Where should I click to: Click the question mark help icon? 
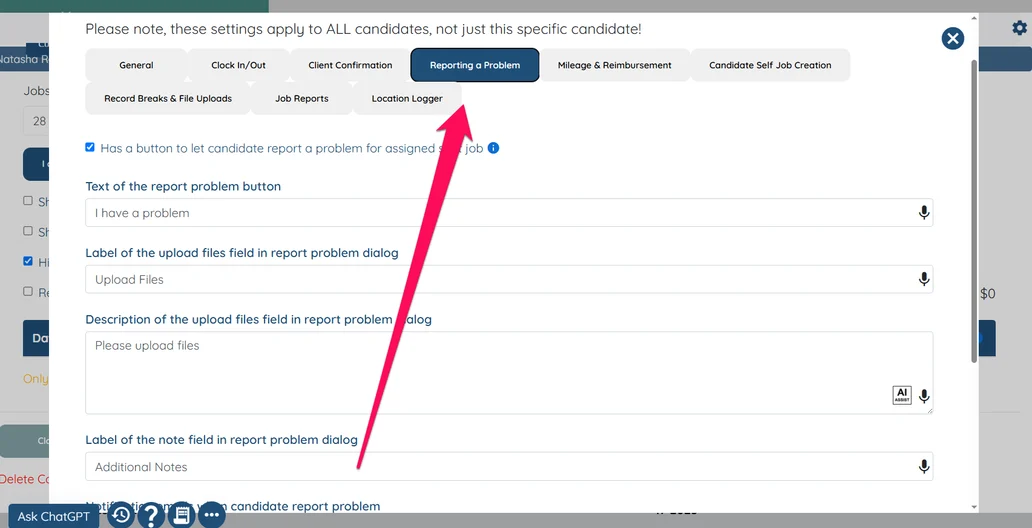pyautogui.click(x=150, y=516)
